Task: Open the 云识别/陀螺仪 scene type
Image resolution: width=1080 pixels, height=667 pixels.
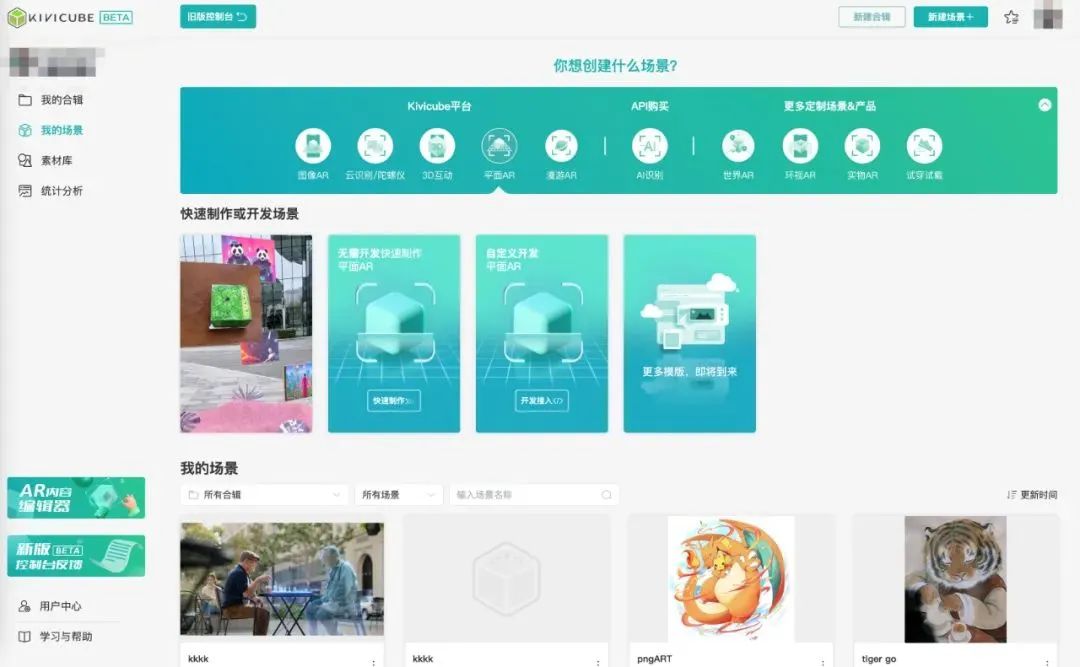Action: tap(376, 149)
